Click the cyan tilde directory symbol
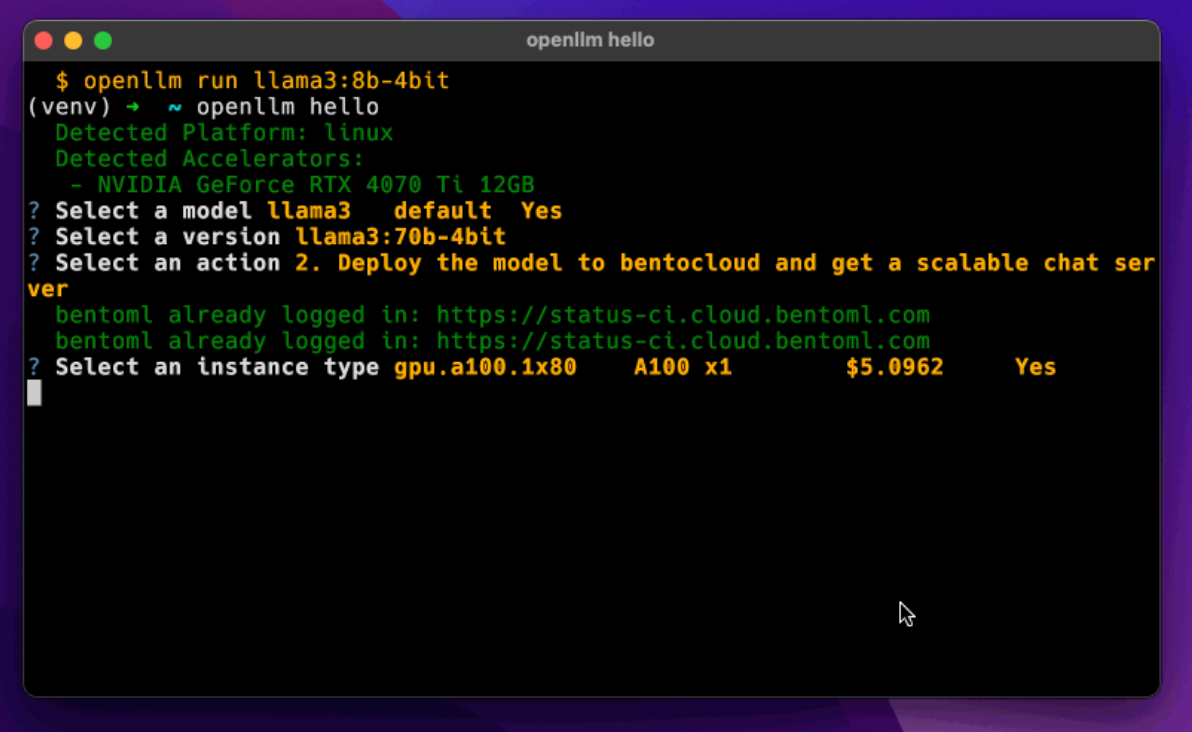This screenshot has height=732, width=1192. (175, 107)
